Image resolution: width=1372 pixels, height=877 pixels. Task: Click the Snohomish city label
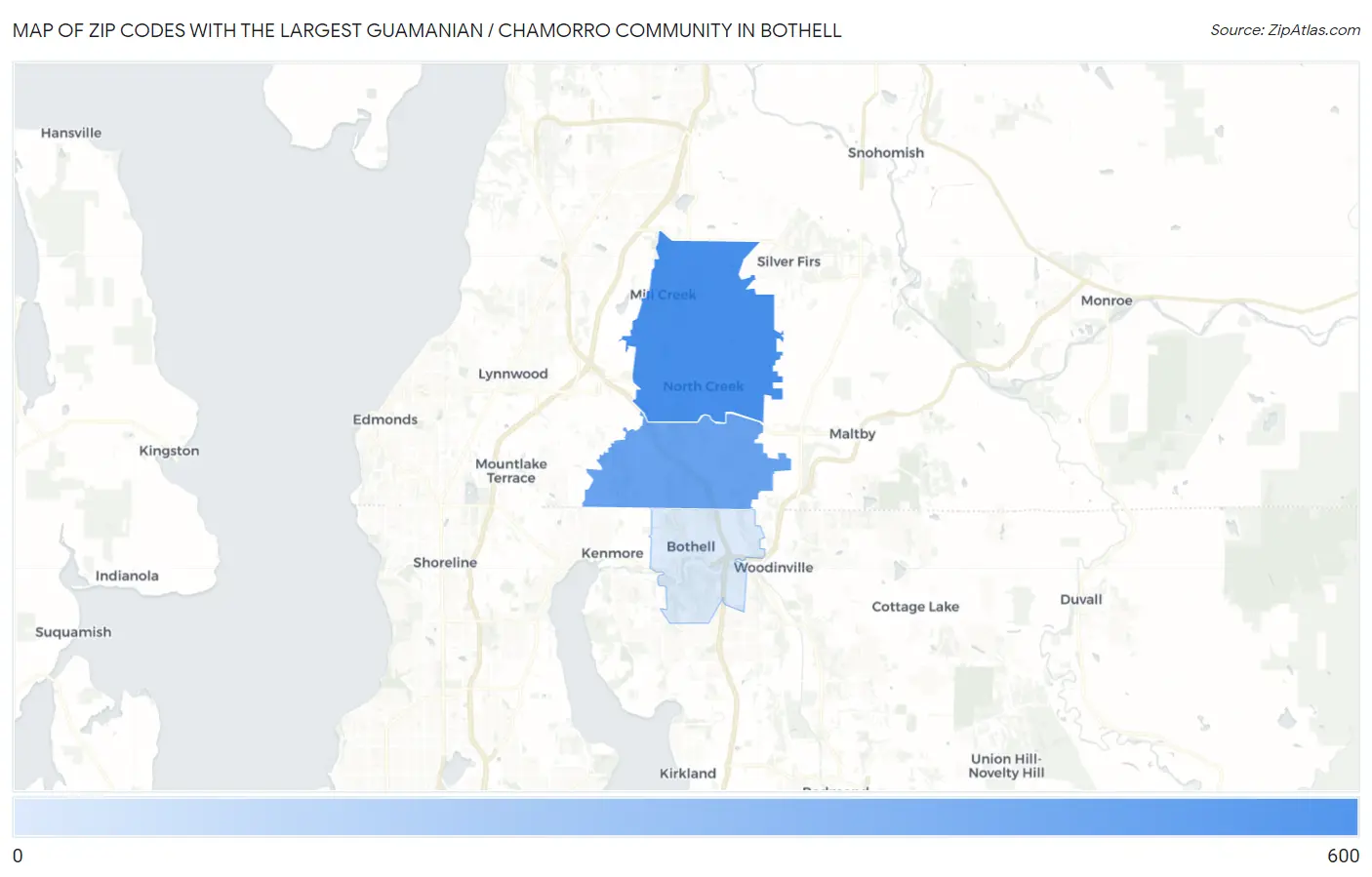[x=885, y=152]
